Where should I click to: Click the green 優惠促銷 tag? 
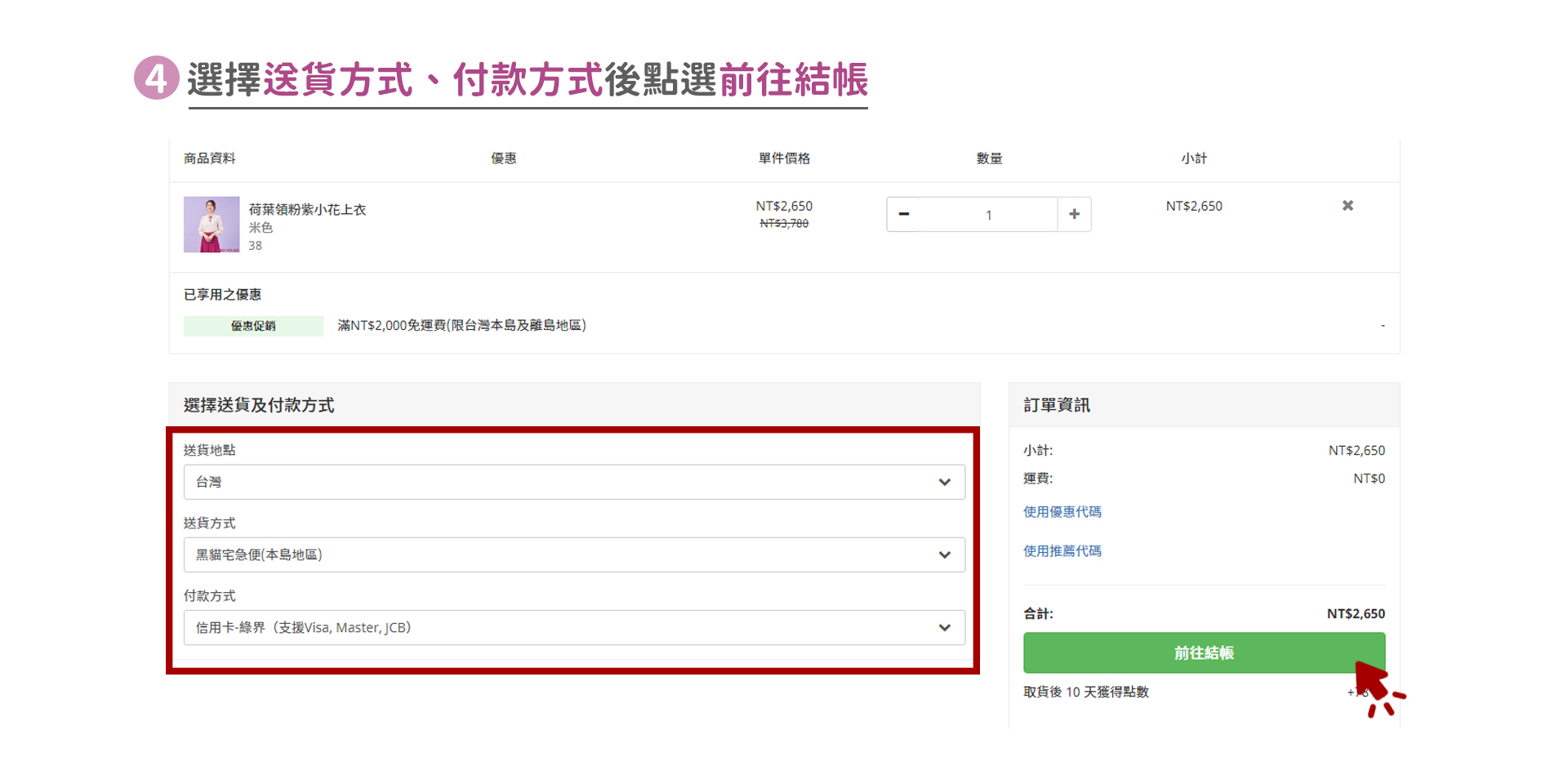coord(253,326)
